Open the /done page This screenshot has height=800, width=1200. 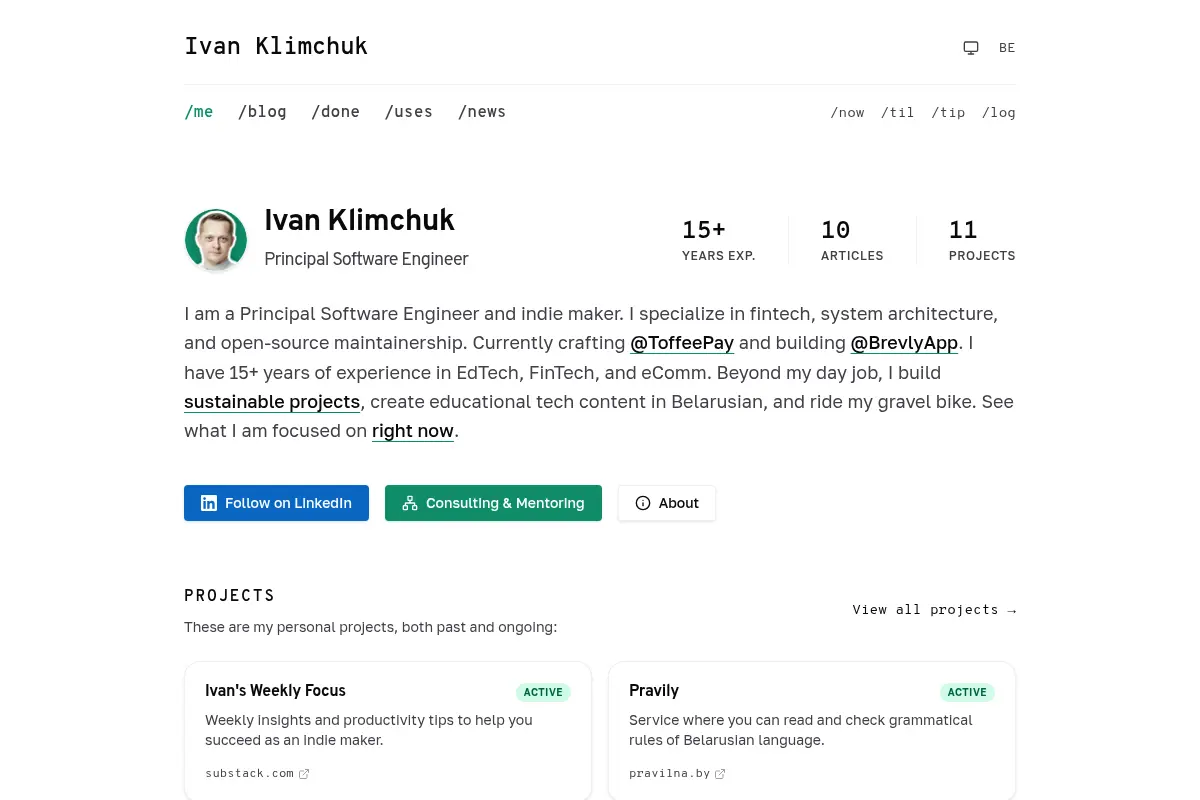click(335, 112)
